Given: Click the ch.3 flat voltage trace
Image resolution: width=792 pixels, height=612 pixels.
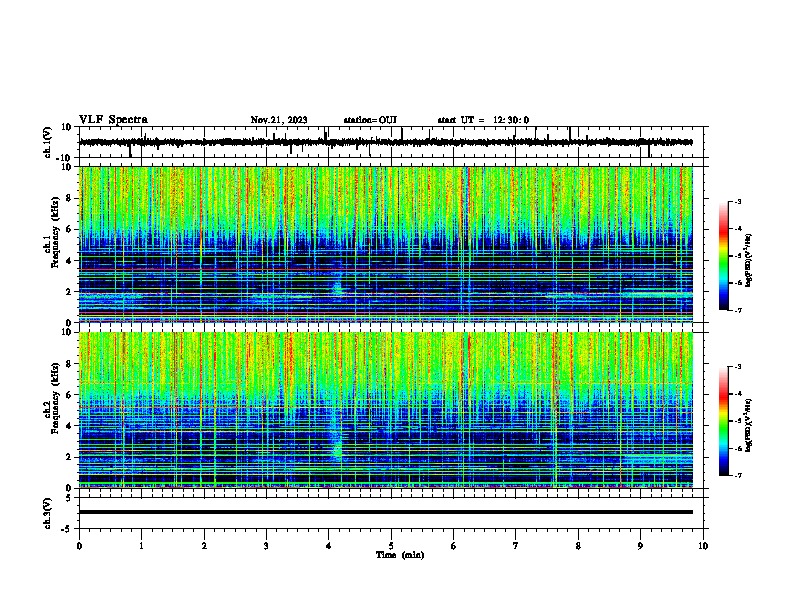Looking at the screenshot, I should [x=386, y=512].
